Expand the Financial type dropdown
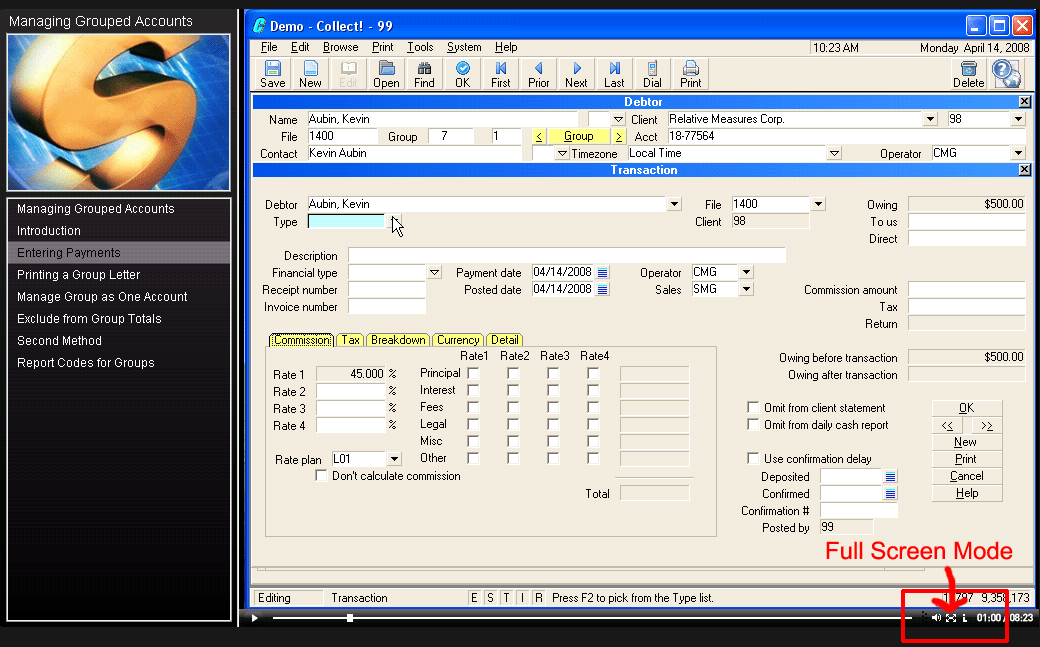This screenshot has width=1040, height=647. 434,272
